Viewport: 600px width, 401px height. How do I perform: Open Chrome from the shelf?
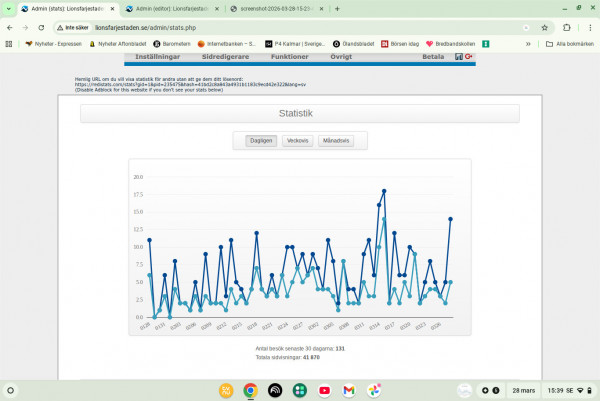click(250, 390)
